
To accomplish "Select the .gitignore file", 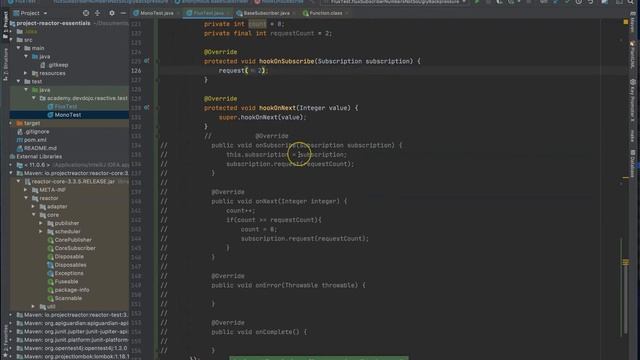I will [x=37, y=132].
